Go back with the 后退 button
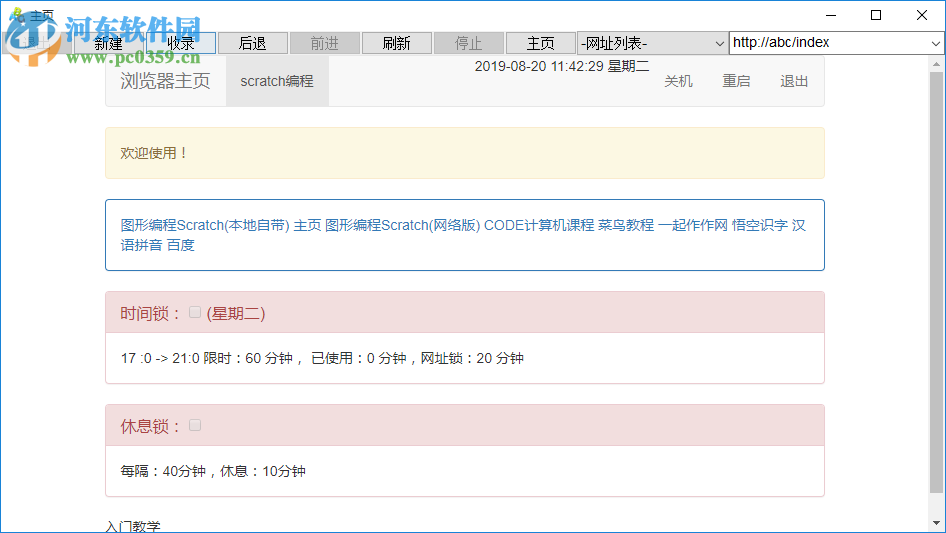 pos(252,43)
